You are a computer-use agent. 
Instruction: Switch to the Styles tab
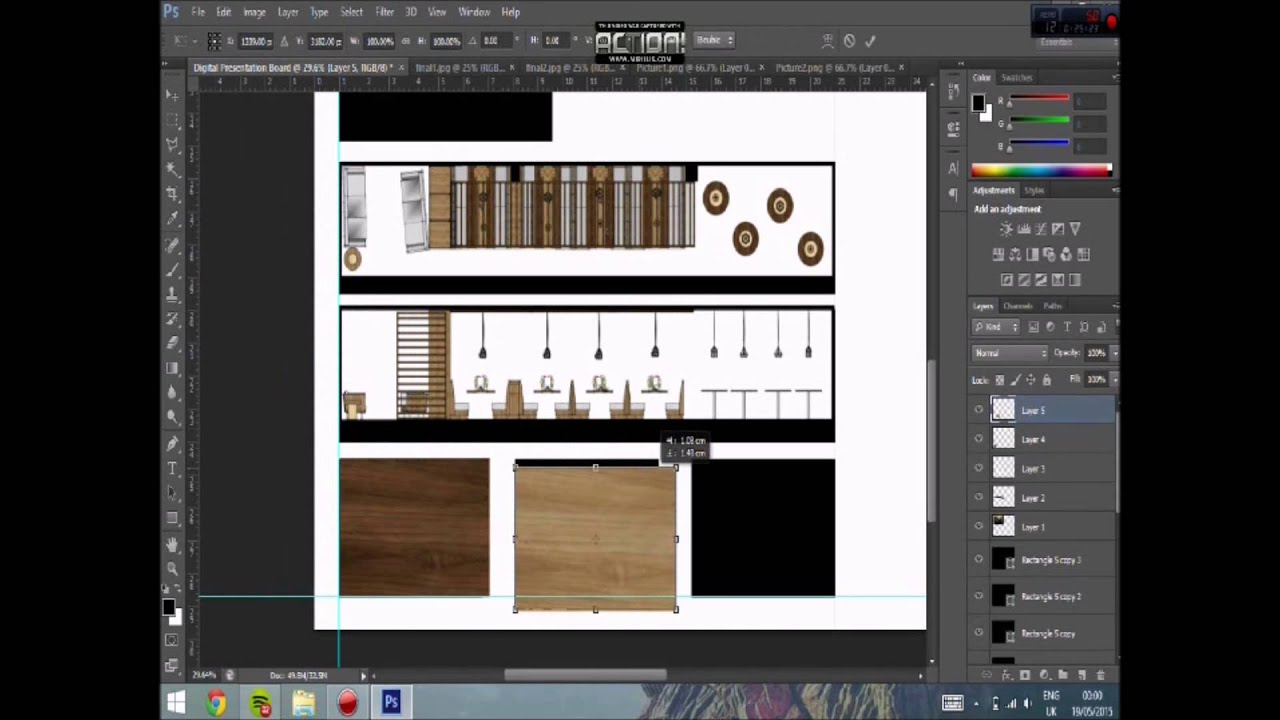(x=1034, y=190)
